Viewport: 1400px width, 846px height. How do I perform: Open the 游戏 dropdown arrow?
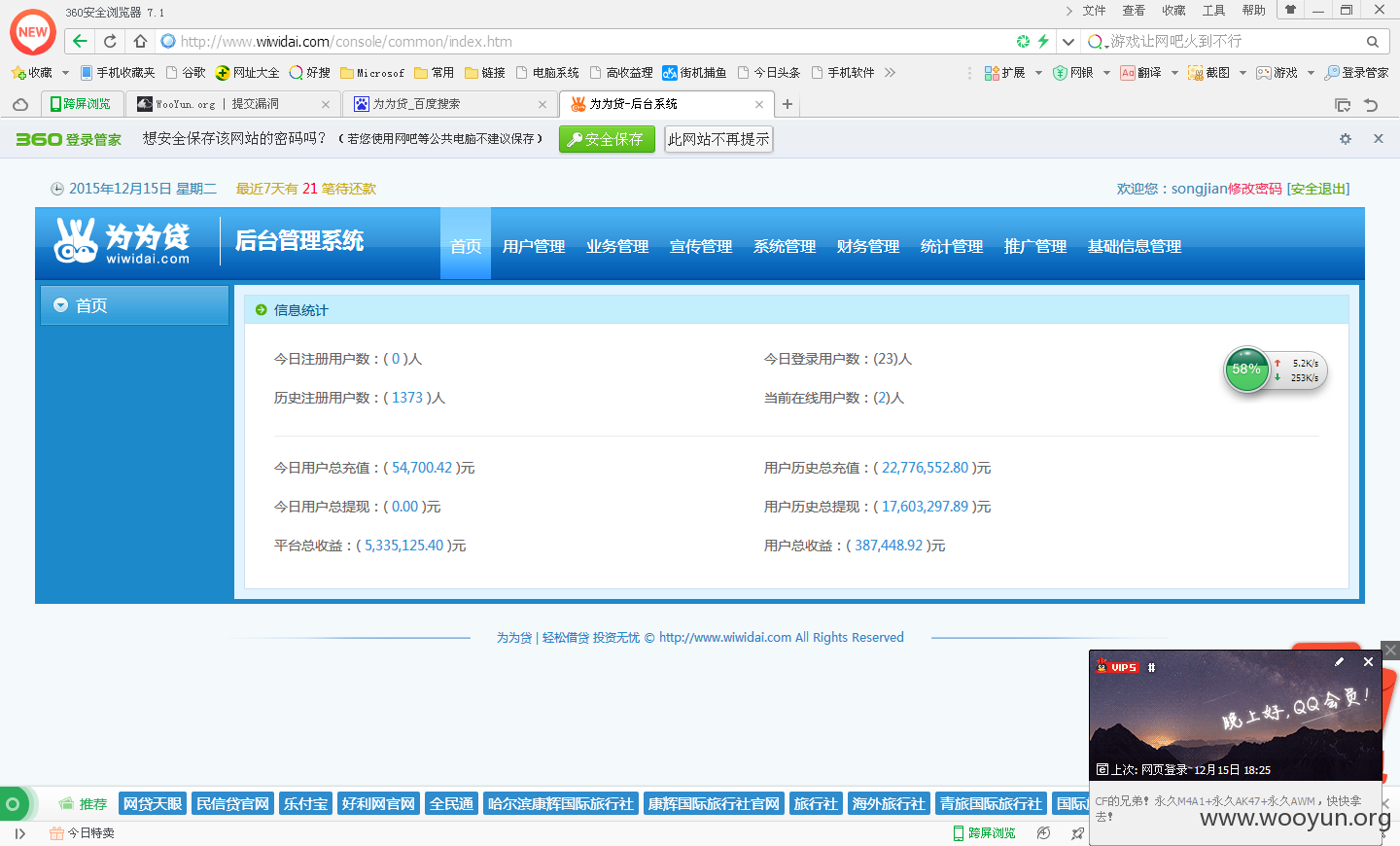point(1311,73)
